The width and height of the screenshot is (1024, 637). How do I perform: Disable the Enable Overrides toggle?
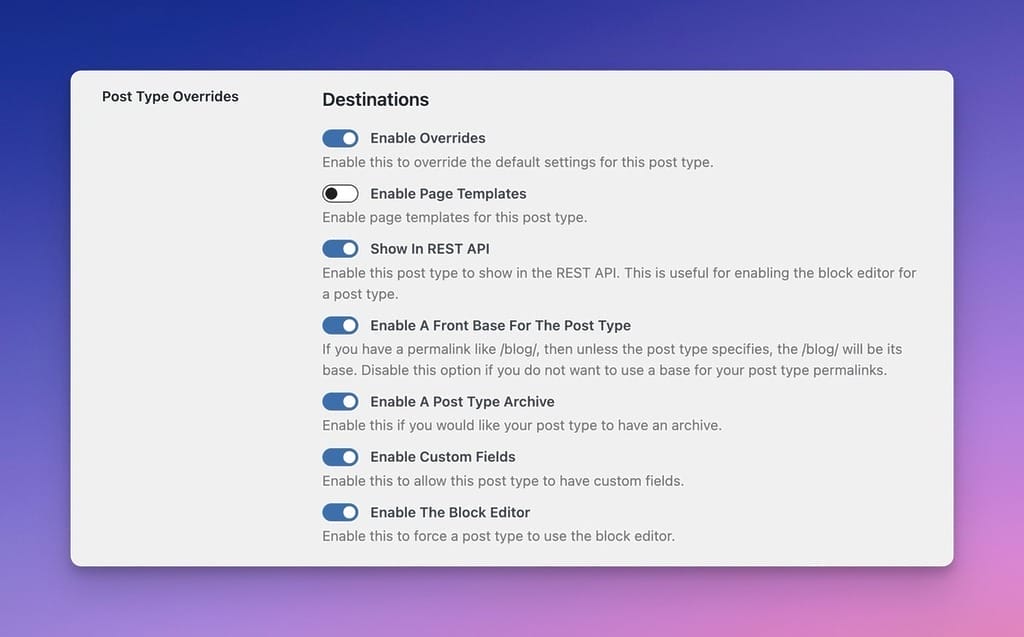(340, 138)
